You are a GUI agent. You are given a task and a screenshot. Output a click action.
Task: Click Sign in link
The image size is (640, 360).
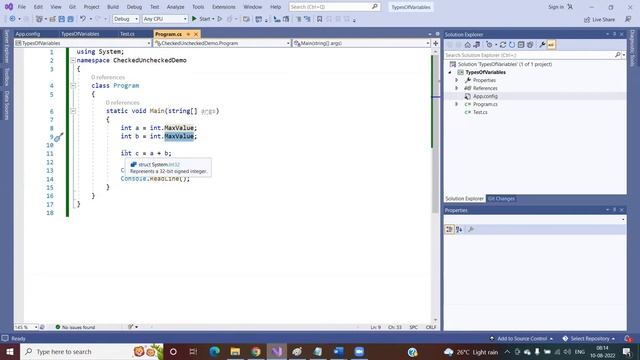click(556, 7)
